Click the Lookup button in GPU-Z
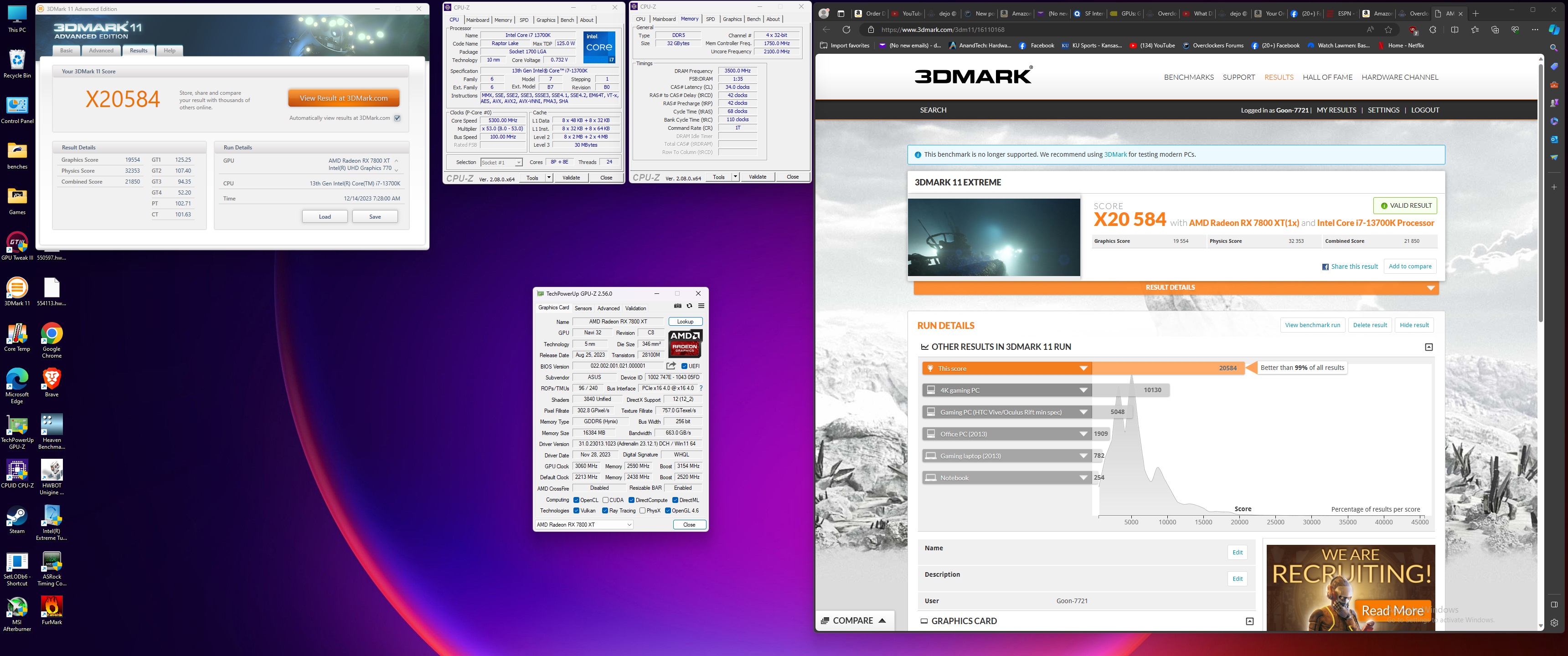 pyautogui.click(x=686, y=322)
